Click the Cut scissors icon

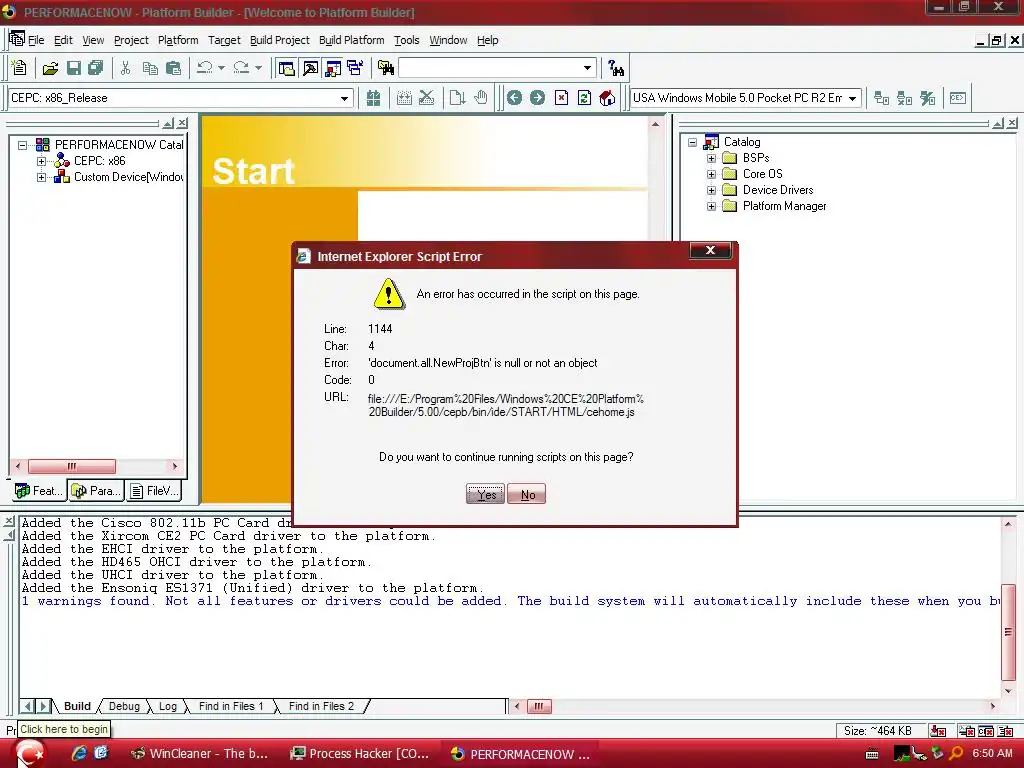[x=125, y=68]
